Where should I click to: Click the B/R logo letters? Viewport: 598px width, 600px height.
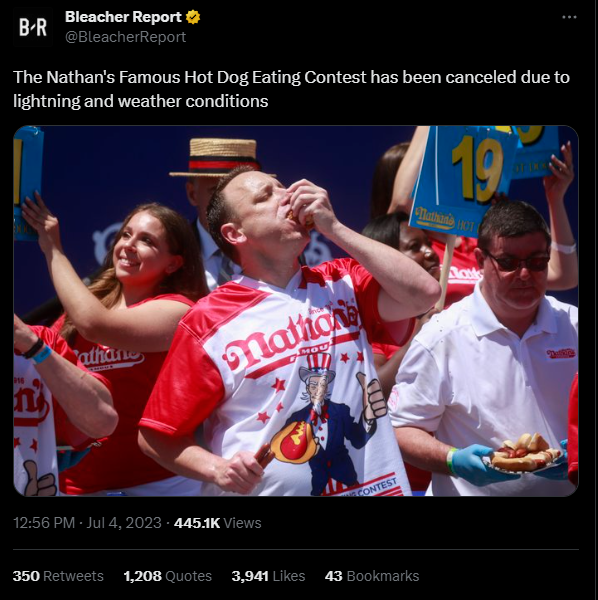[x=33, y=27]
